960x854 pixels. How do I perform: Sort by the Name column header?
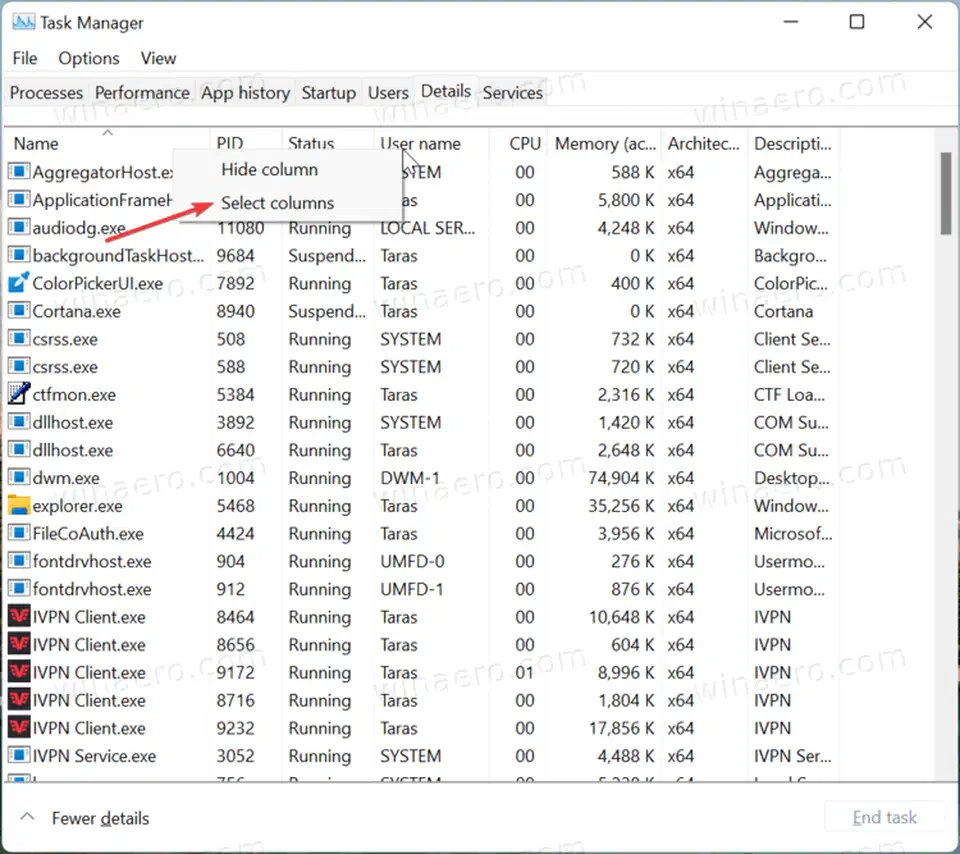(x=107, y=143)
